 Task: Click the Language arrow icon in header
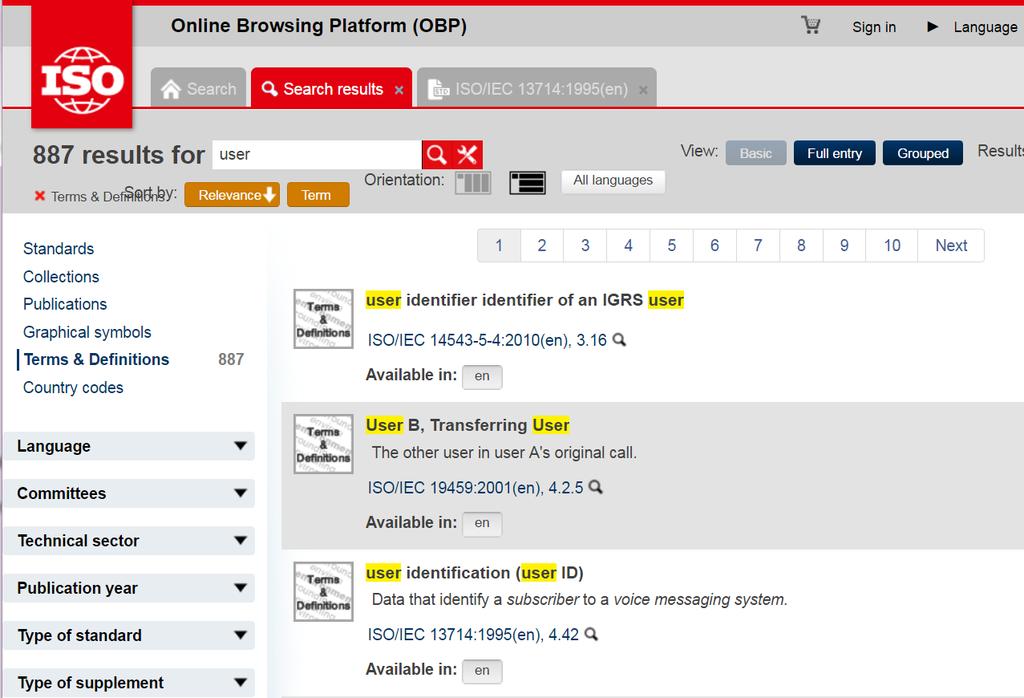point(933,27)
